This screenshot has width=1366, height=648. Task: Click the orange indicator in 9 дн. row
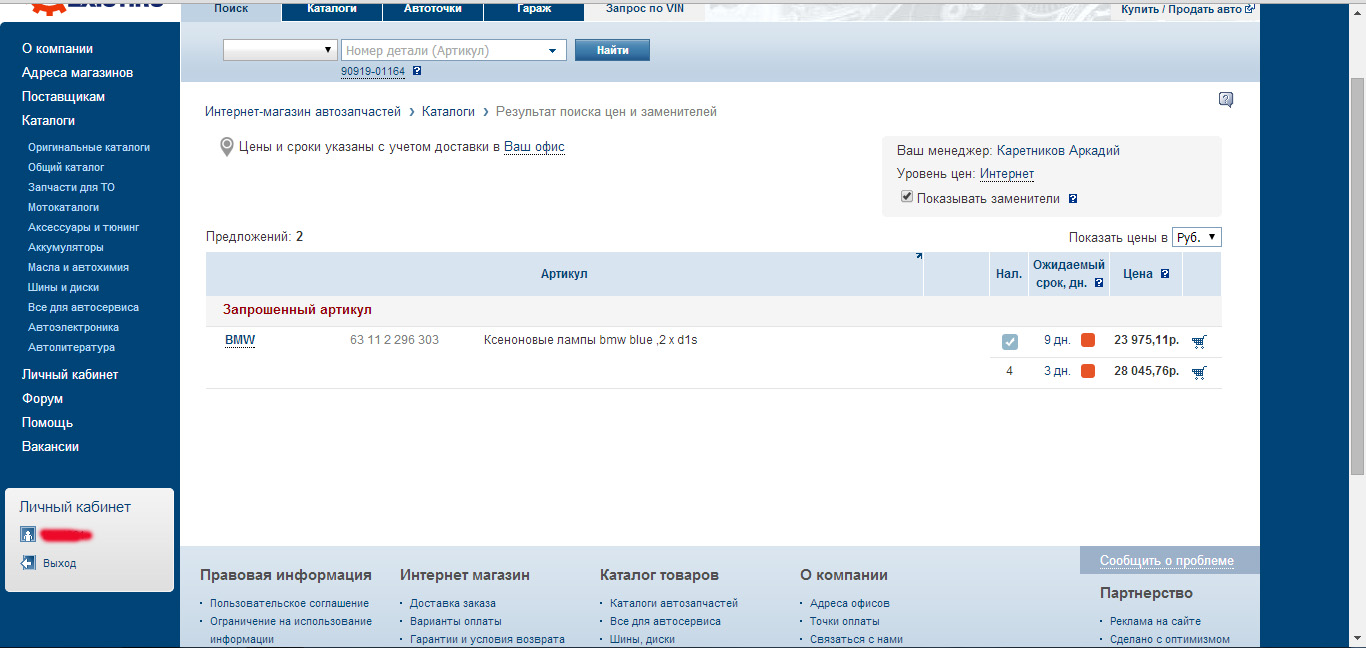tap(1088, 340)
